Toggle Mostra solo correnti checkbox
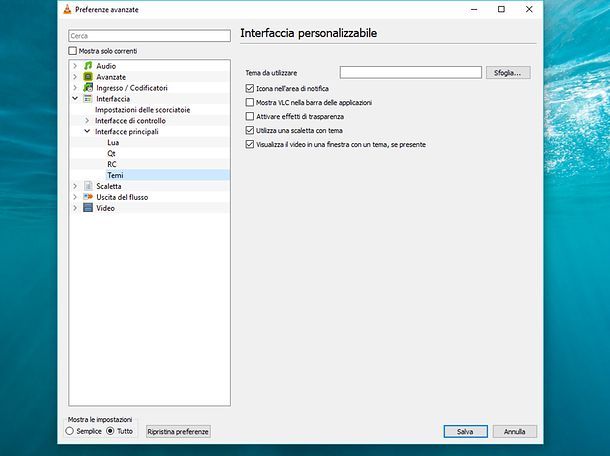The height and width of the screenshot is (456, 610). [x=72, y=51]
